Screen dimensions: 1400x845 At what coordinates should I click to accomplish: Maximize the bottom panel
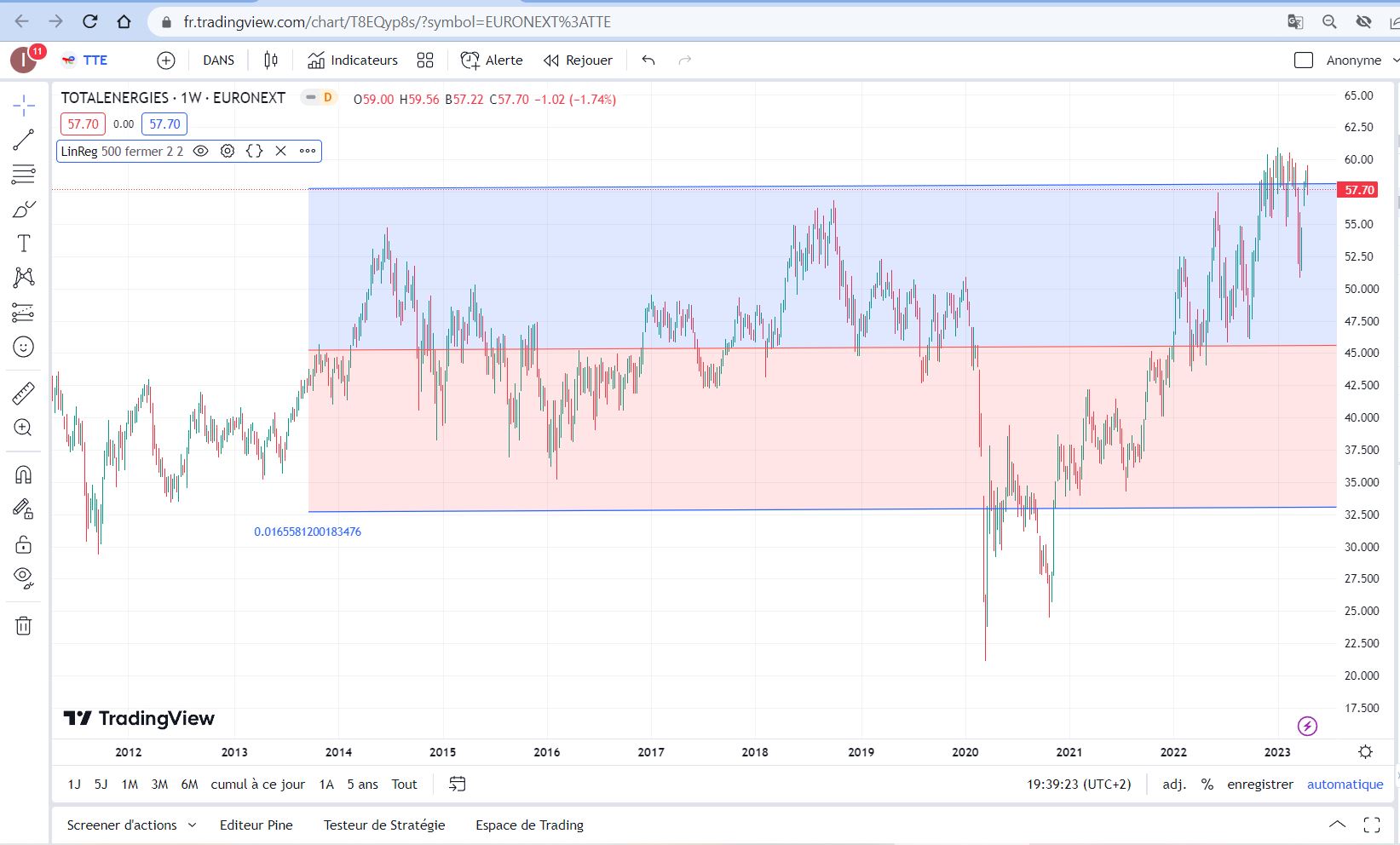click(x=1372, y=825)
